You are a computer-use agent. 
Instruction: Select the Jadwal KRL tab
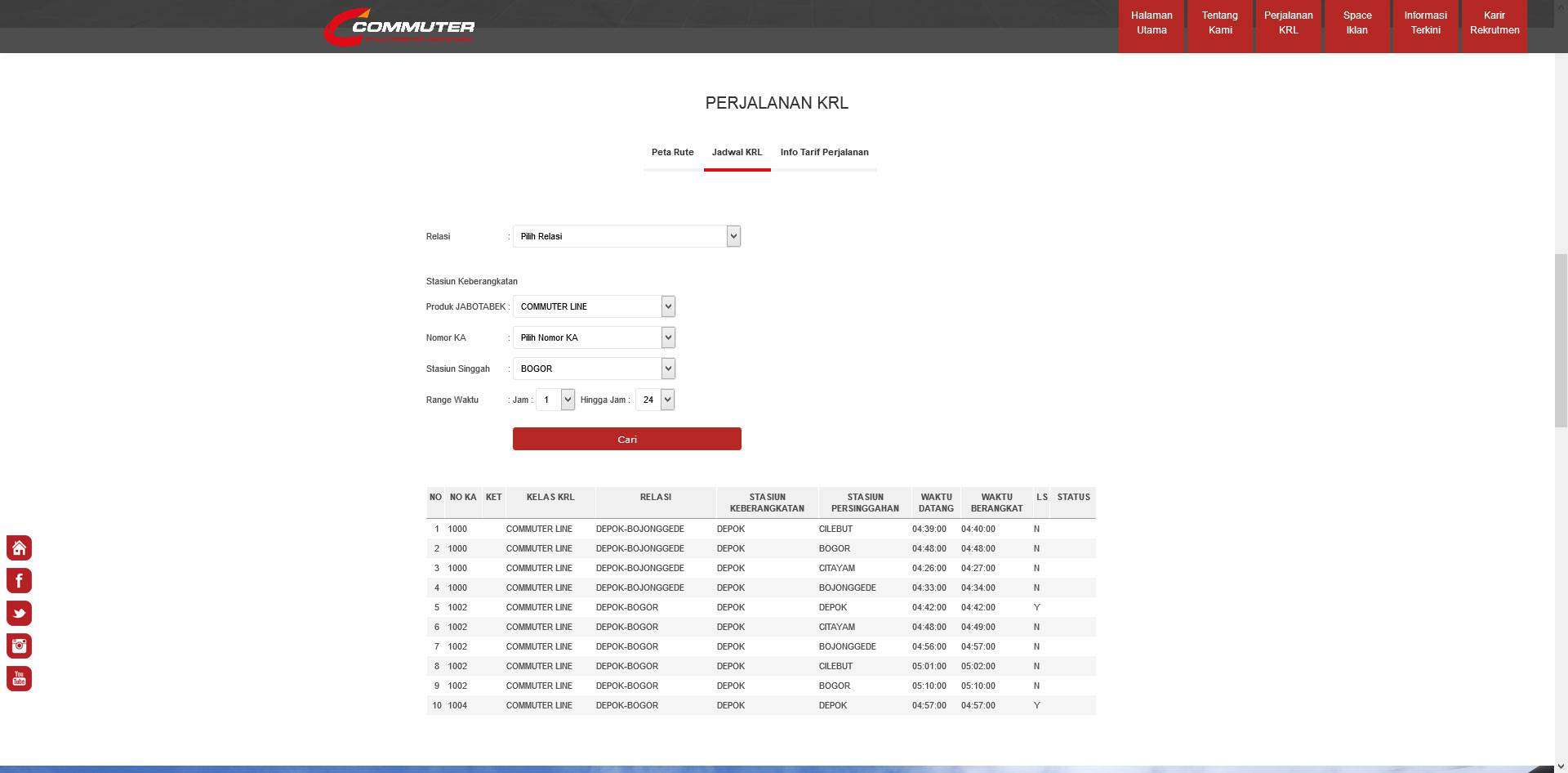(737, 153)
